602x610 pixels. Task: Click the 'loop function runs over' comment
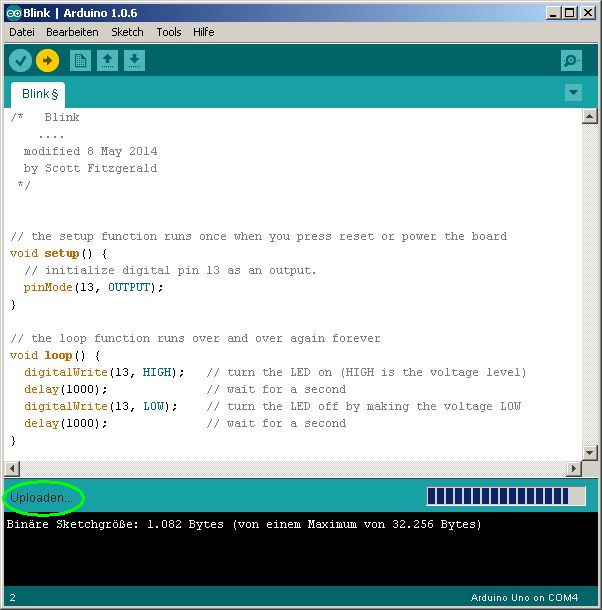pyautogui.click(x=195, y=338)
